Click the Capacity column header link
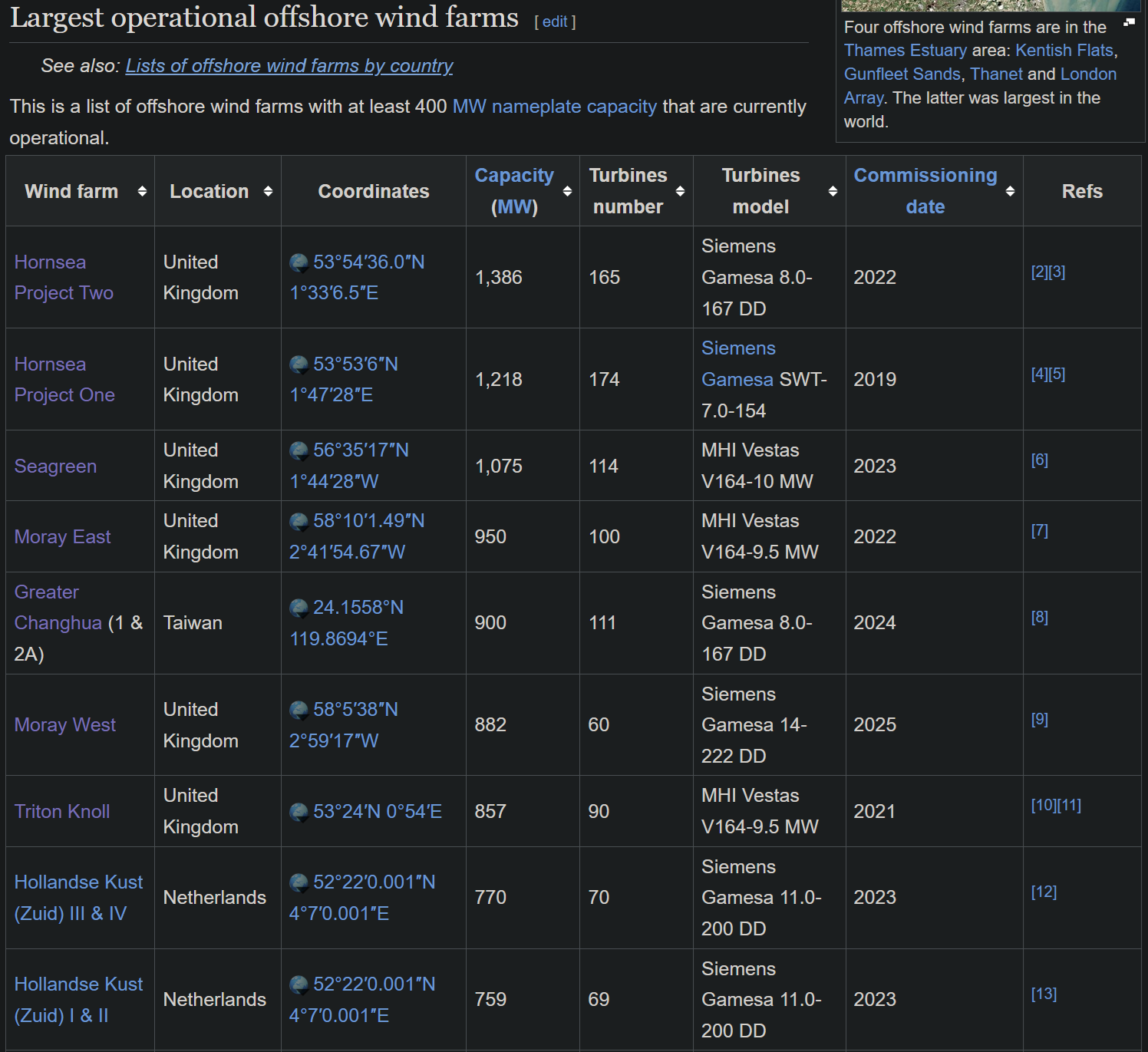1148x1052 pixels. pos(514,176)
